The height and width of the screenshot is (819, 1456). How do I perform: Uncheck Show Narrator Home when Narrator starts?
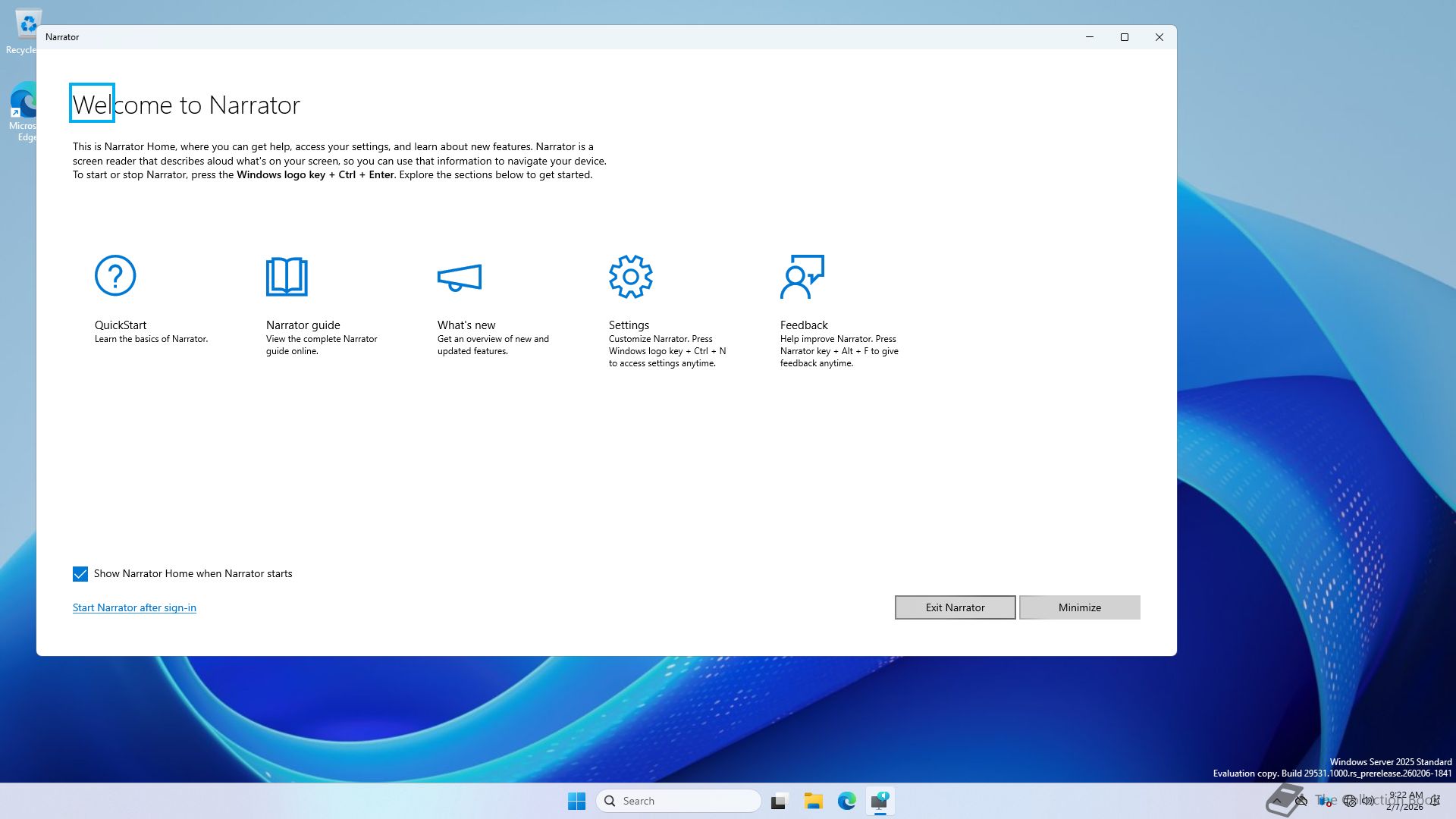point(80,574)
